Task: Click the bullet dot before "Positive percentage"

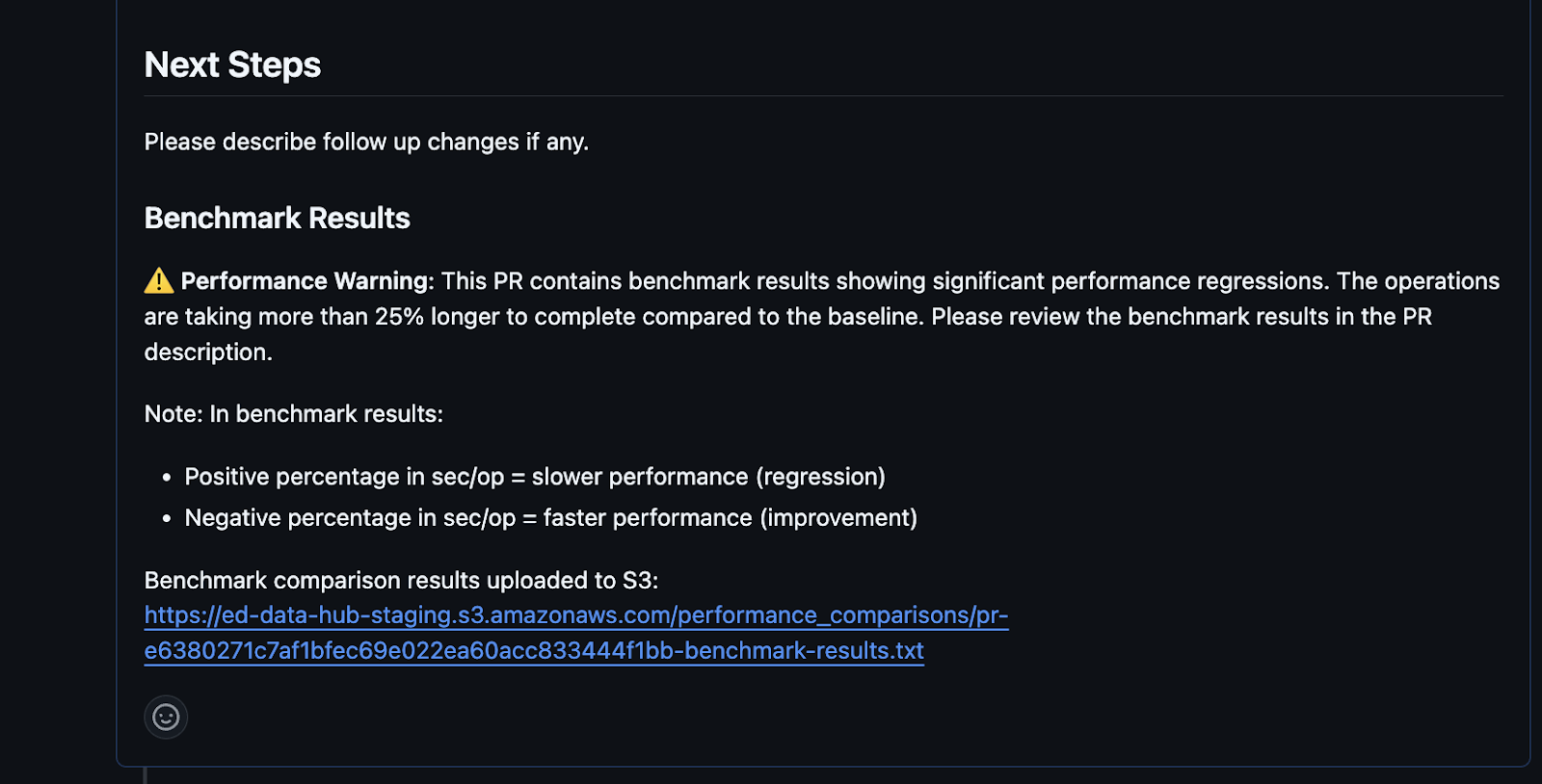Action: [x=167, y=478]
